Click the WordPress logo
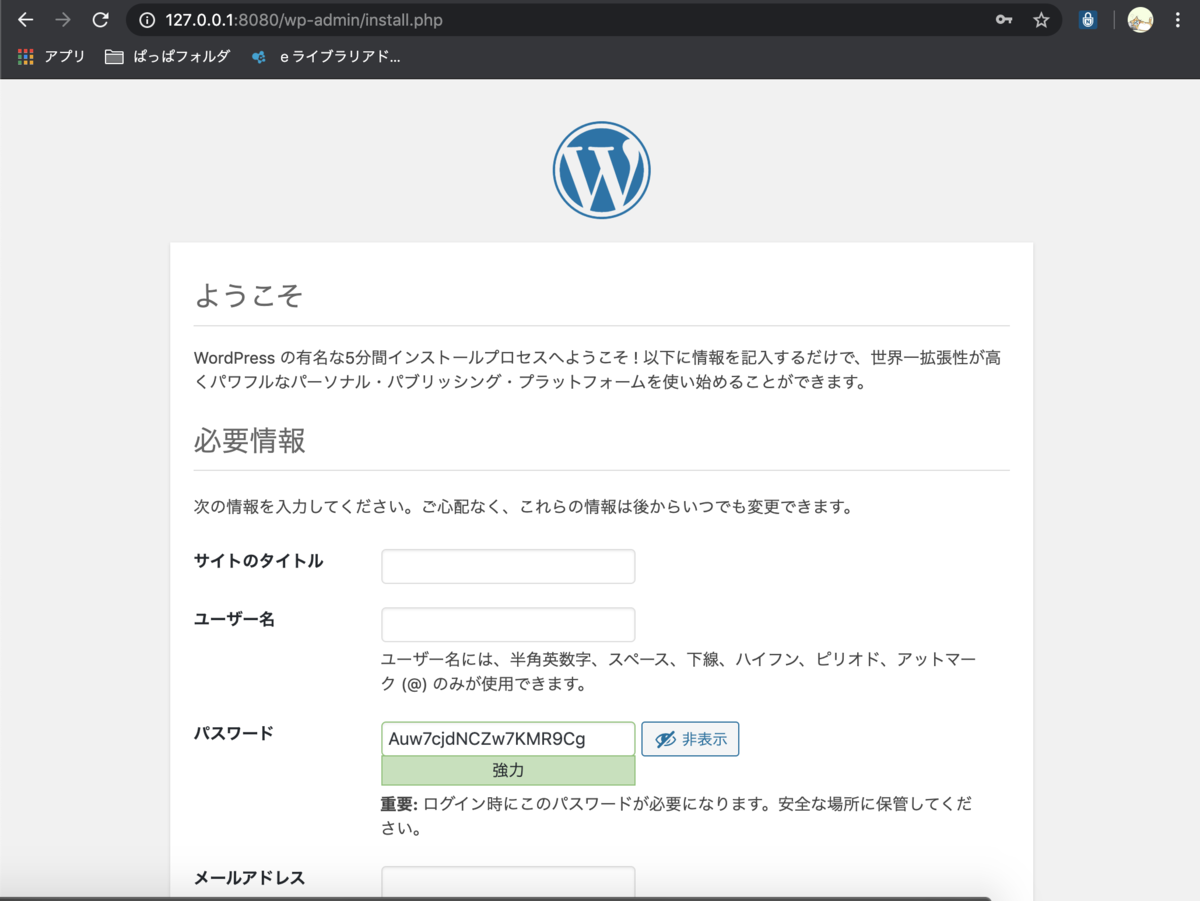The height and width of the screenshot is (901, 1200). (x=601, y=170)
